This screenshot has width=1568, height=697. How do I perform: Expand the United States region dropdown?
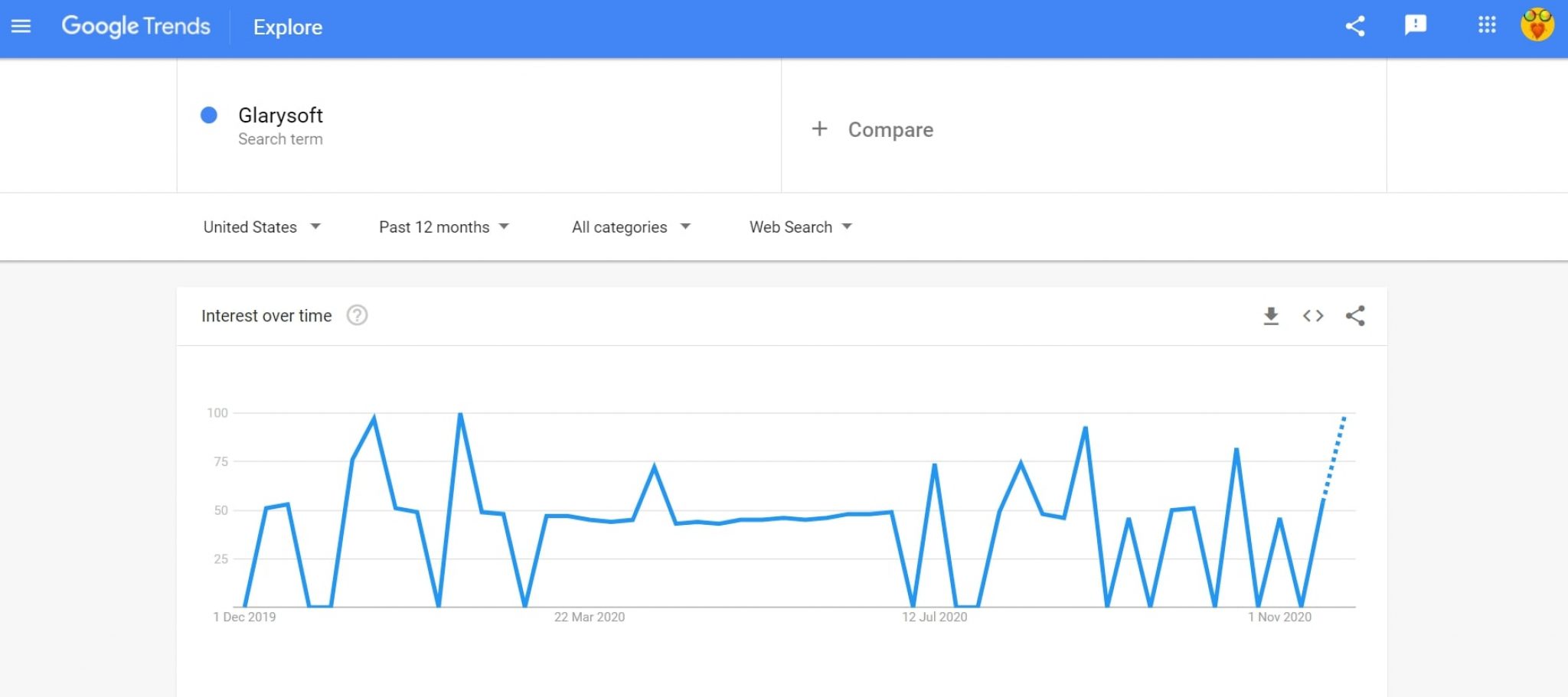click(262, 227)
